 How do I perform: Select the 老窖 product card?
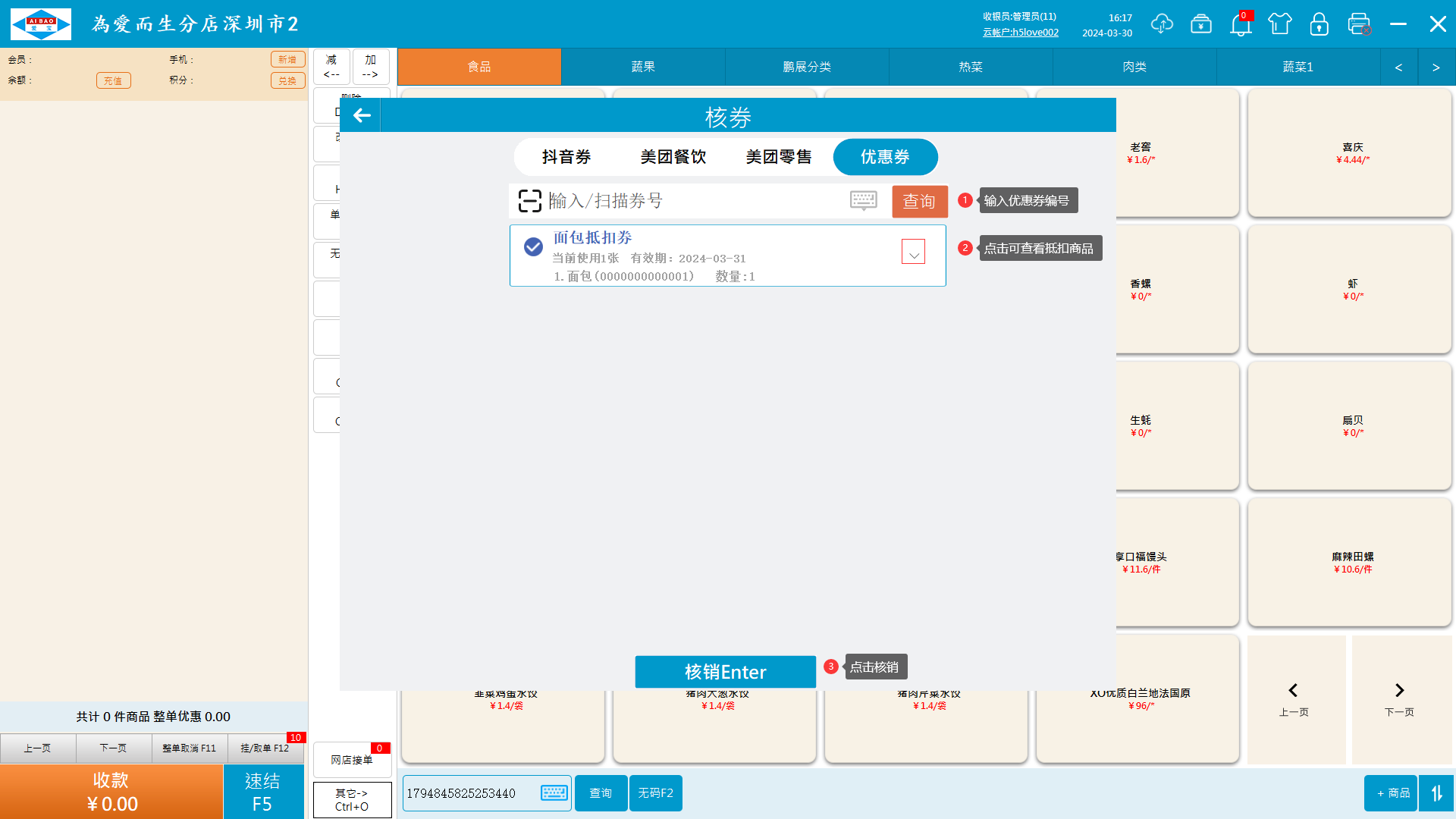pos(1177,152)
